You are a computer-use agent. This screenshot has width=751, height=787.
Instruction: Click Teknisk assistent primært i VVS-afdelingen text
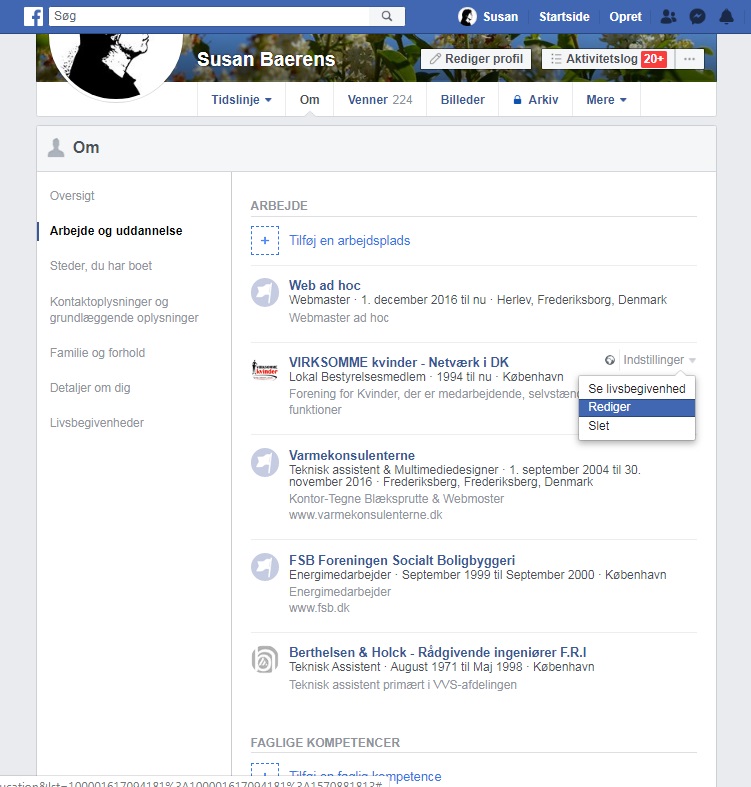coord(403,685)
